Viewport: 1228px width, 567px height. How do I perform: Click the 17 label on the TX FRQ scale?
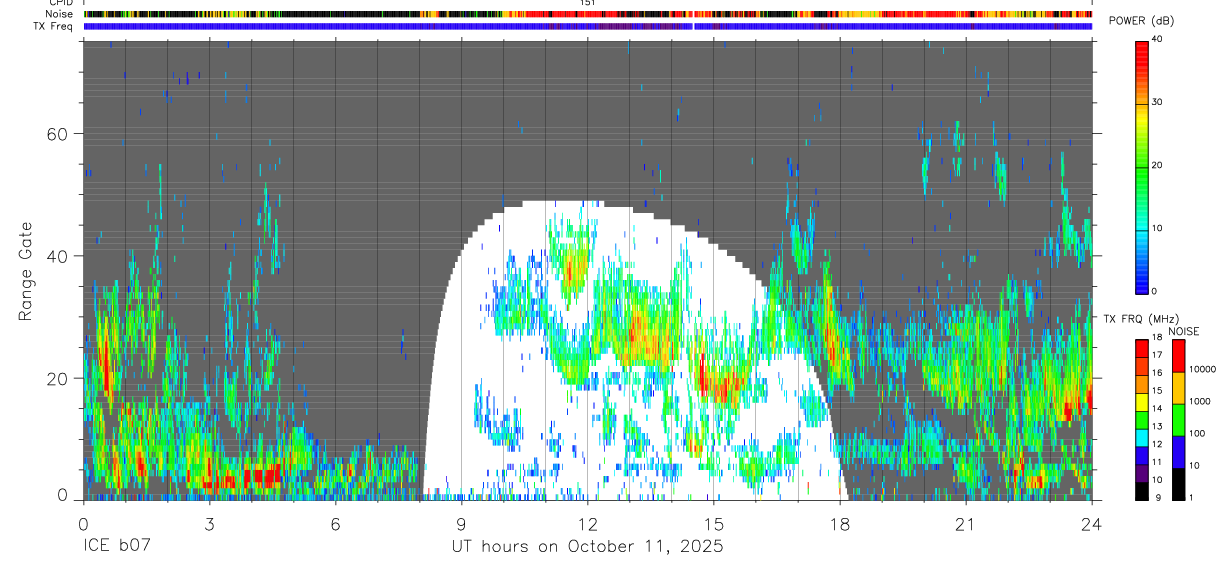tap(1156, 355)
